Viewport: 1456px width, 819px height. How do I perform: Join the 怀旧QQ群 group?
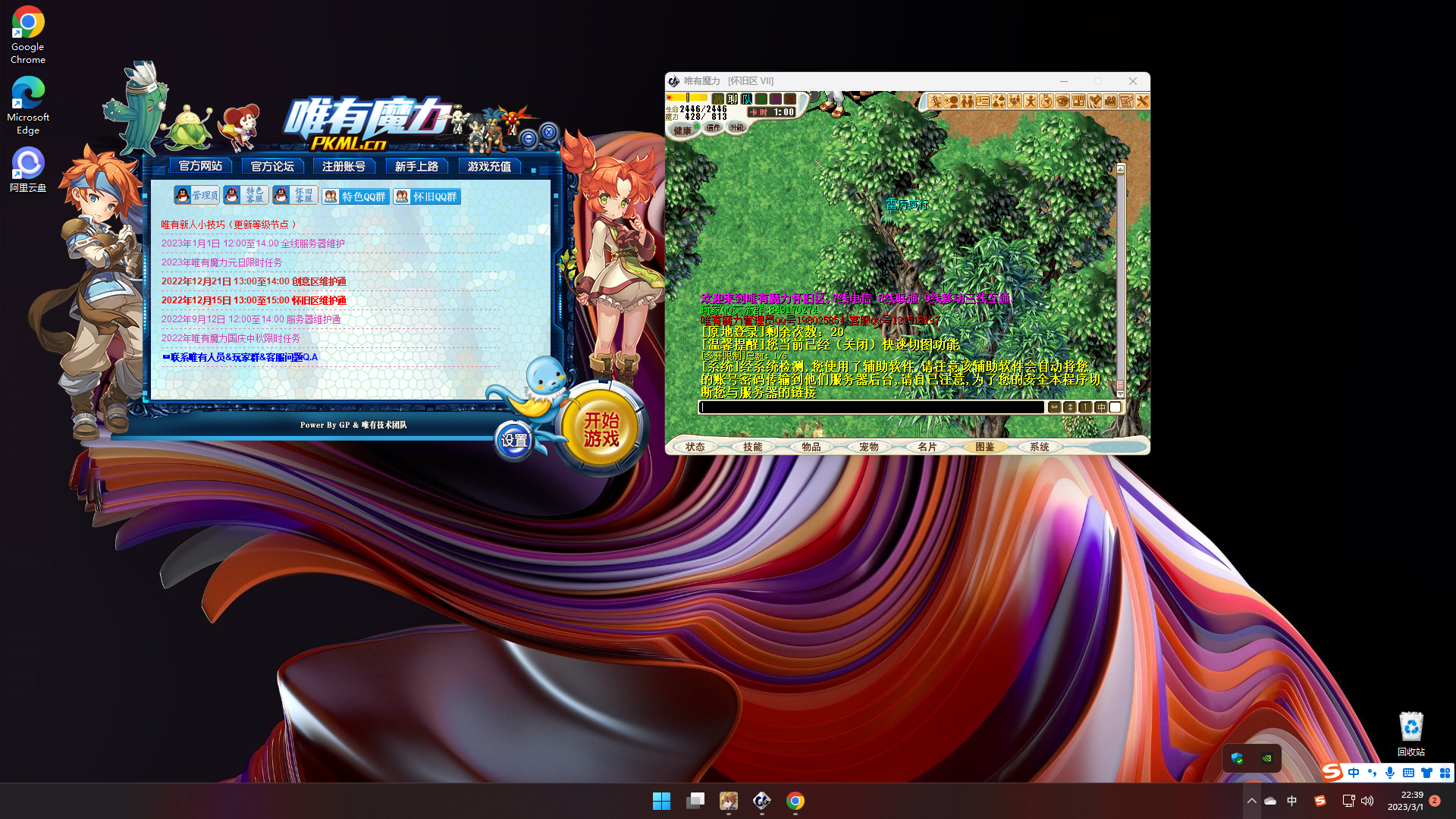click(x=427, y=196)
